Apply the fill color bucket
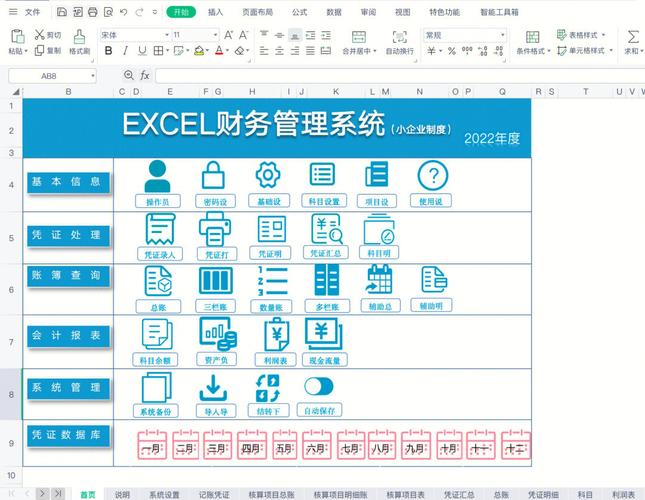 pyautogui.click(x=199, y=51)
